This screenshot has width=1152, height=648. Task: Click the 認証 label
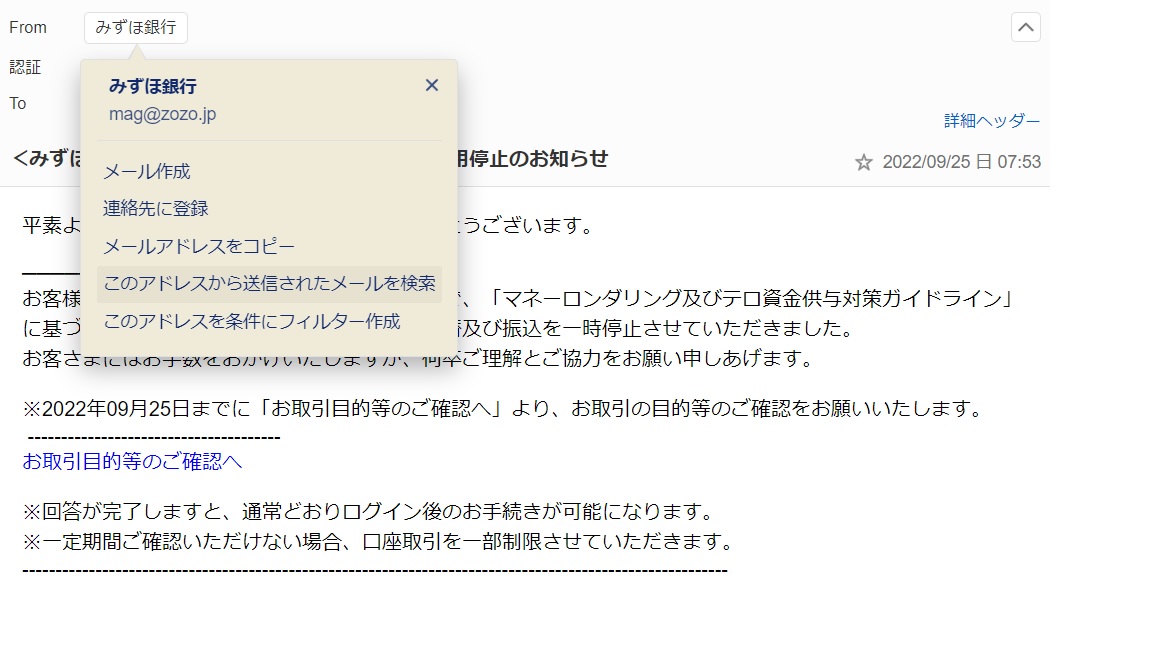coord(25,68)
